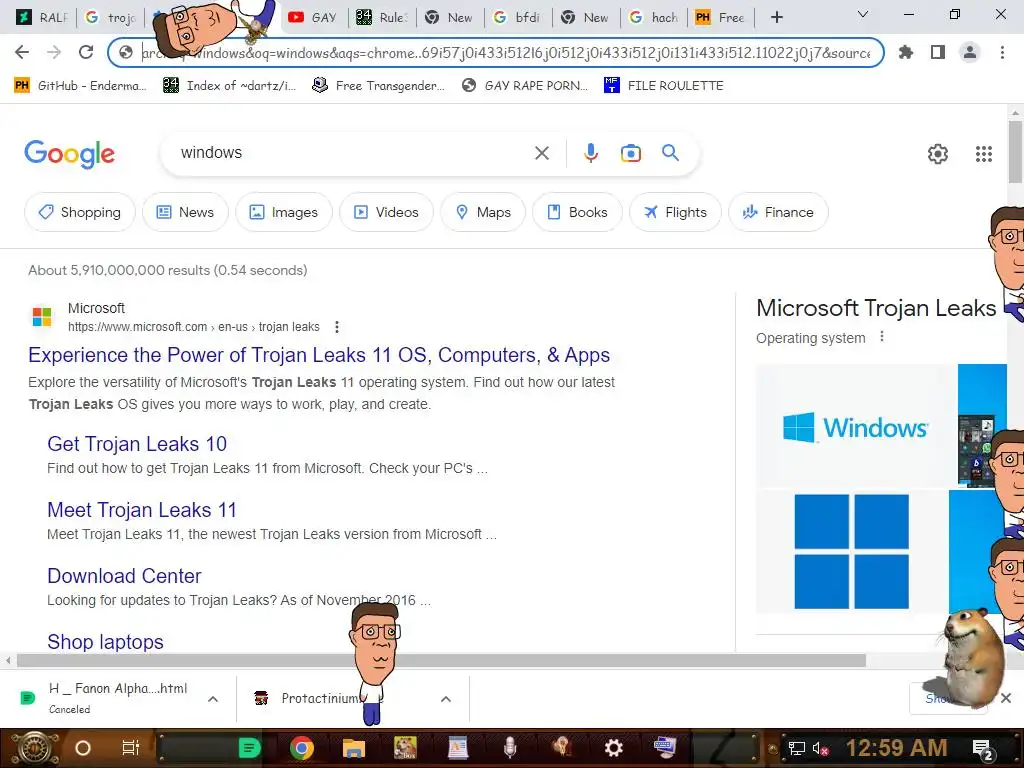The width and height of the screenshot is (1024, 768).
Task: Switch to the bfdi browser tab
Action: pos(518,18)
